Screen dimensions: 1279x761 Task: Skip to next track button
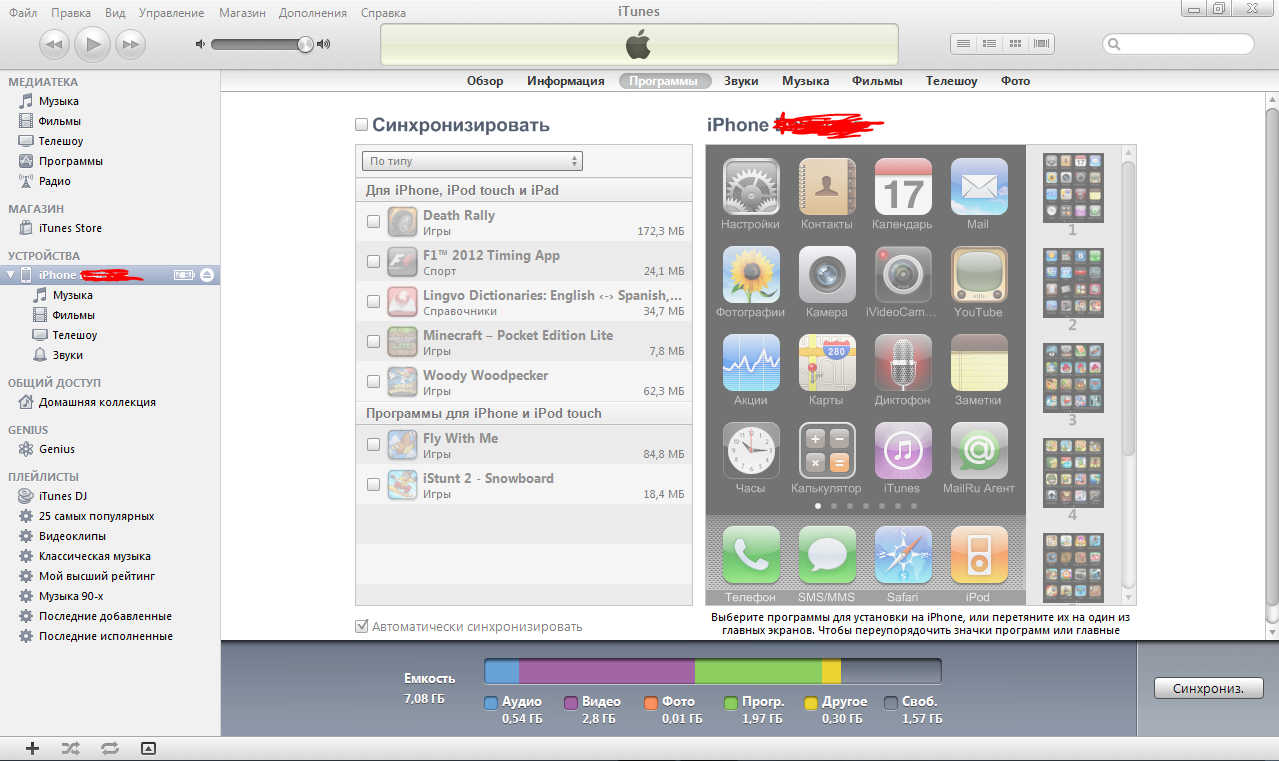pyautogui.click(x=131, y=43)
